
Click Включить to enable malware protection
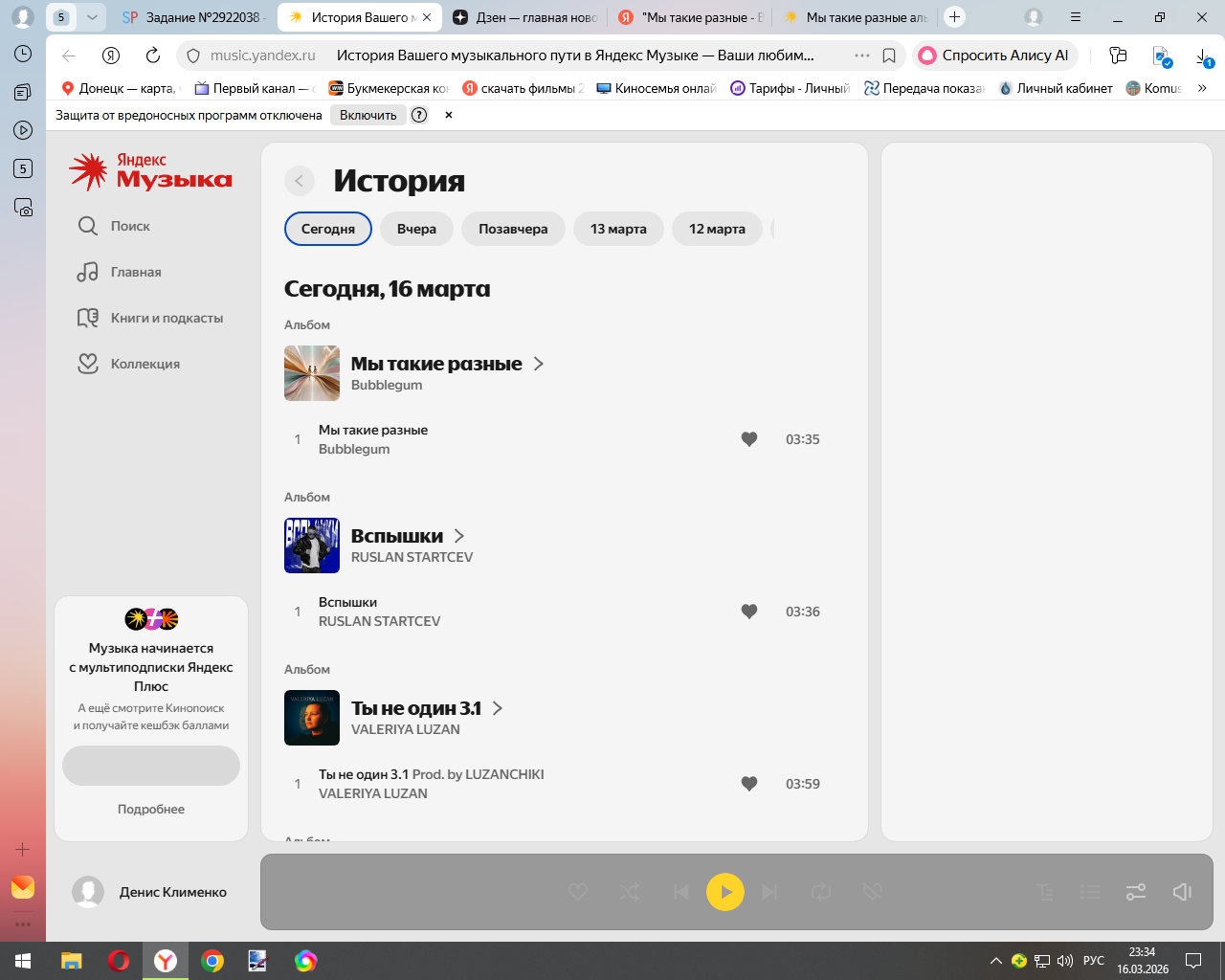[x=368, y=115]
